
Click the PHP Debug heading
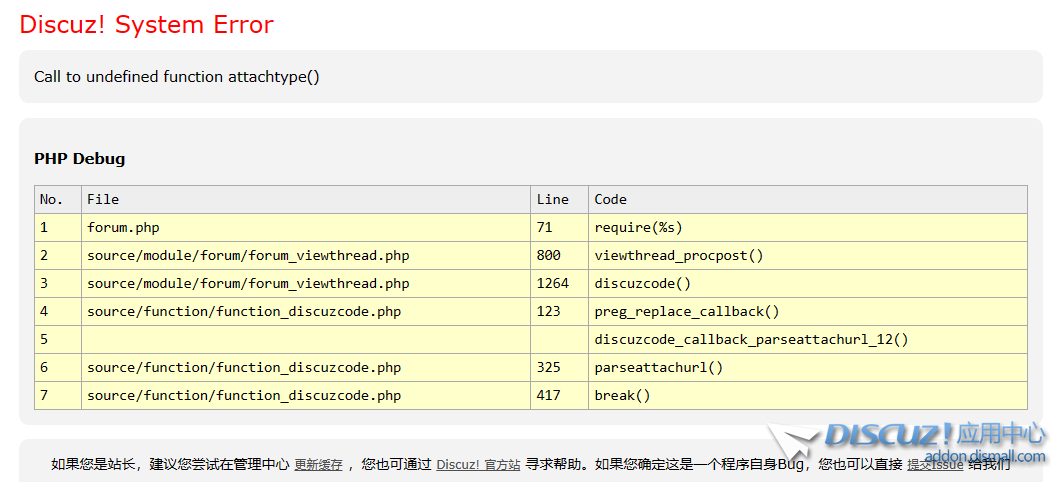pyautogui.click(x=79, y=159)
